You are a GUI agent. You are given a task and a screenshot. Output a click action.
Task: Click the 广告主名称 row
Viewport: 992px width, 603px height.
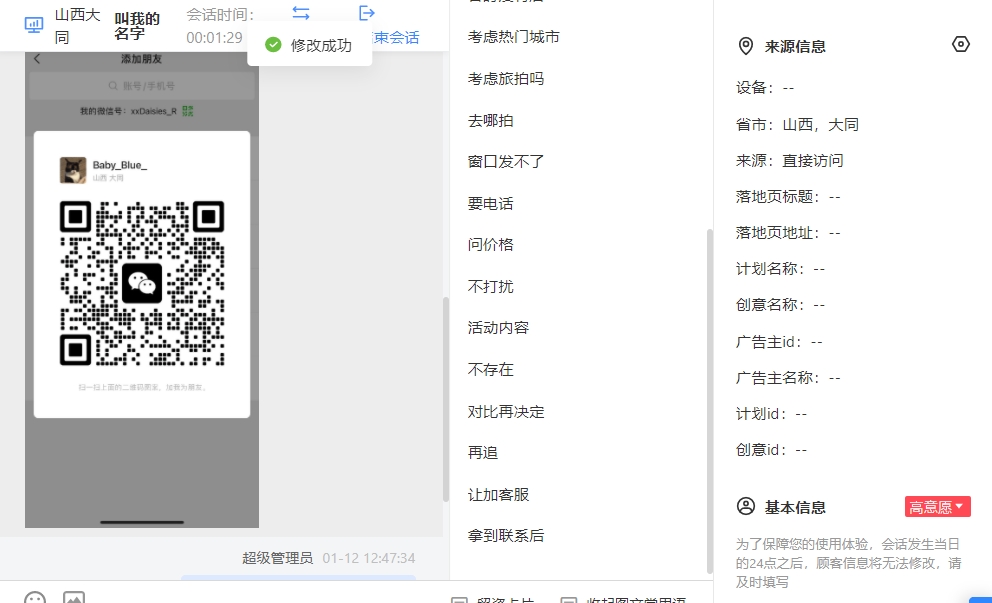coord(788,378)
